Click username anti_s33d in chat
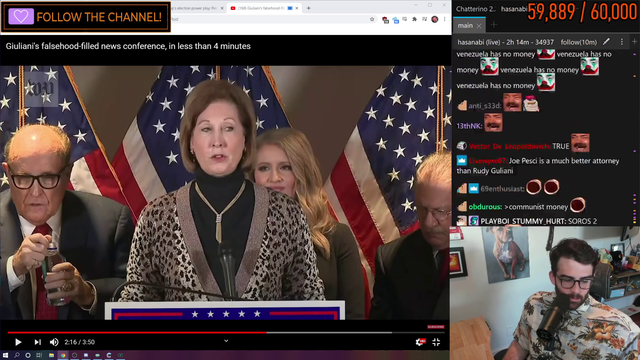This screenshot has width=640, height=360. tap(484, 106)
